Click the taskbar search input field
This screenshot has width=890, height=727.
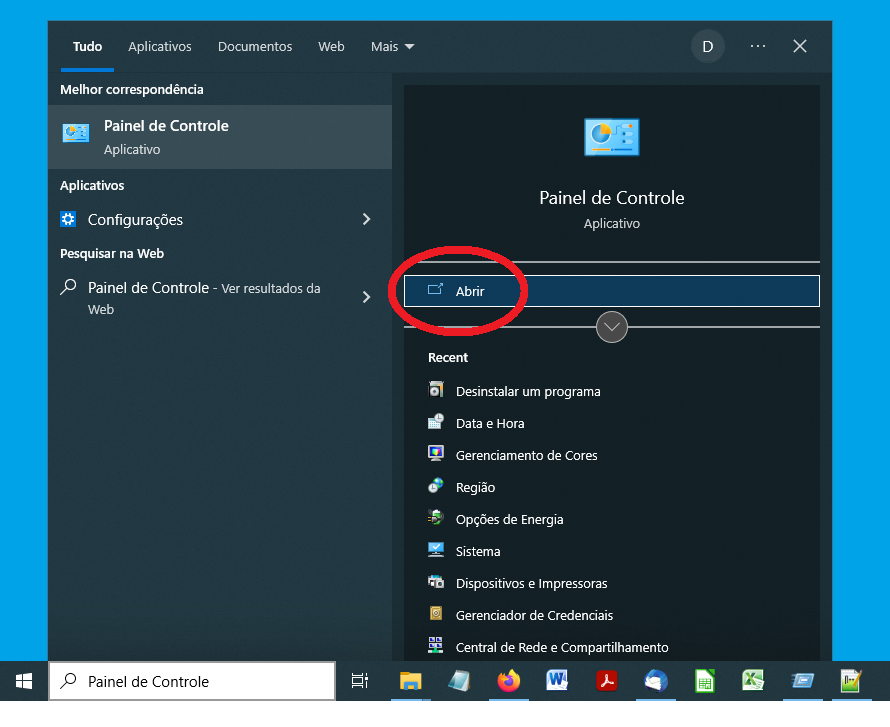pos(200,682)
